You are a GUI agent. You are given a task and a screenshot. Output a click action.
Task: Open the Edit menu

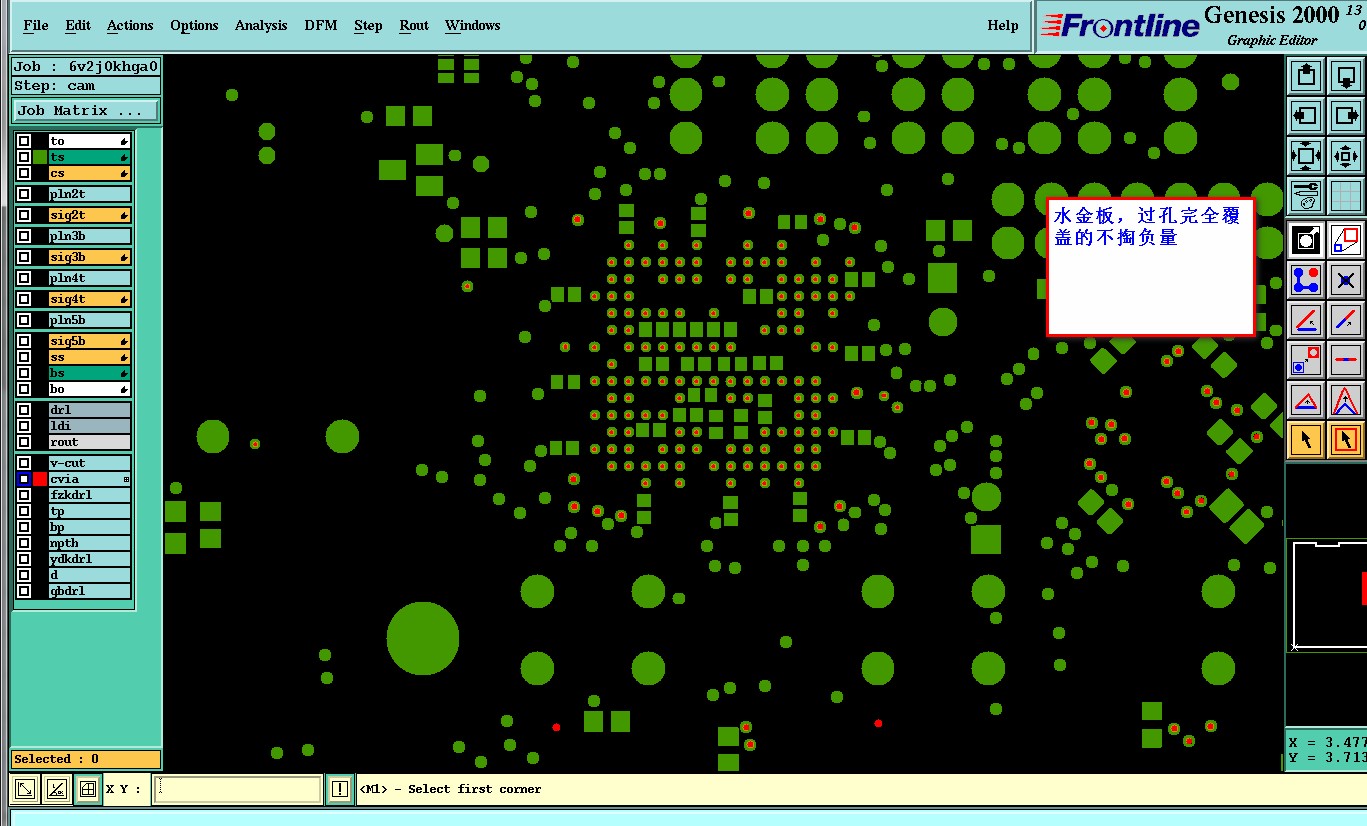coord(78,25)
